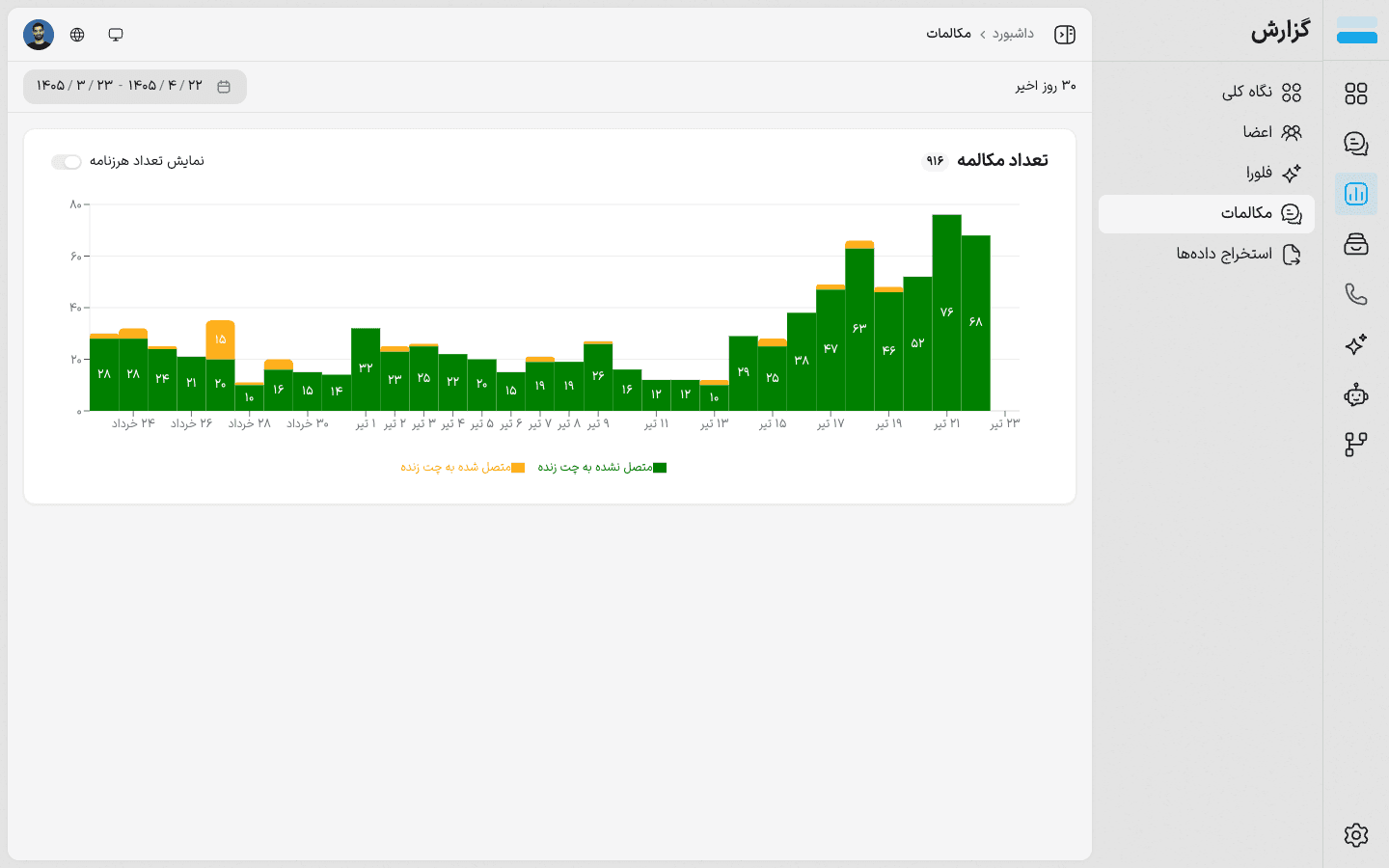
Task: Open the date range picker
Action: point(135,87)
